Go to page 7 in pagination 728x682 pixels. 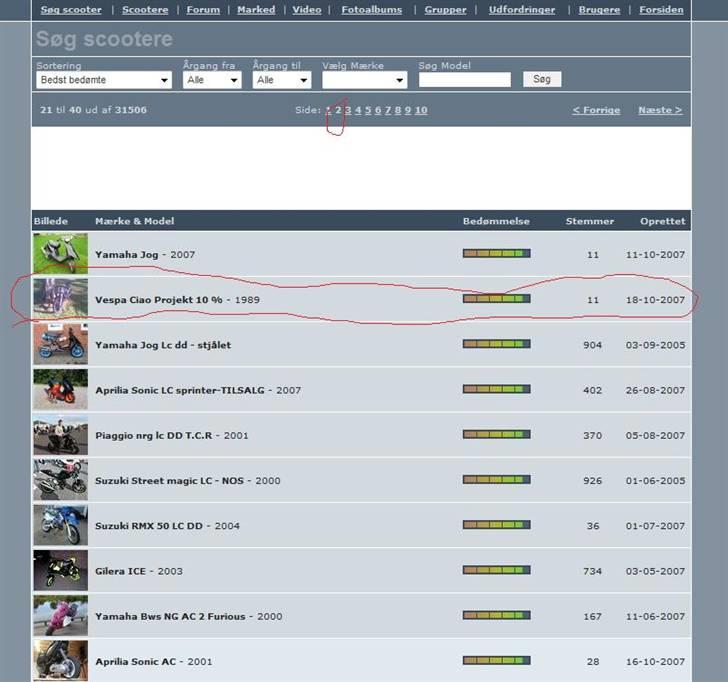[388, 110]
